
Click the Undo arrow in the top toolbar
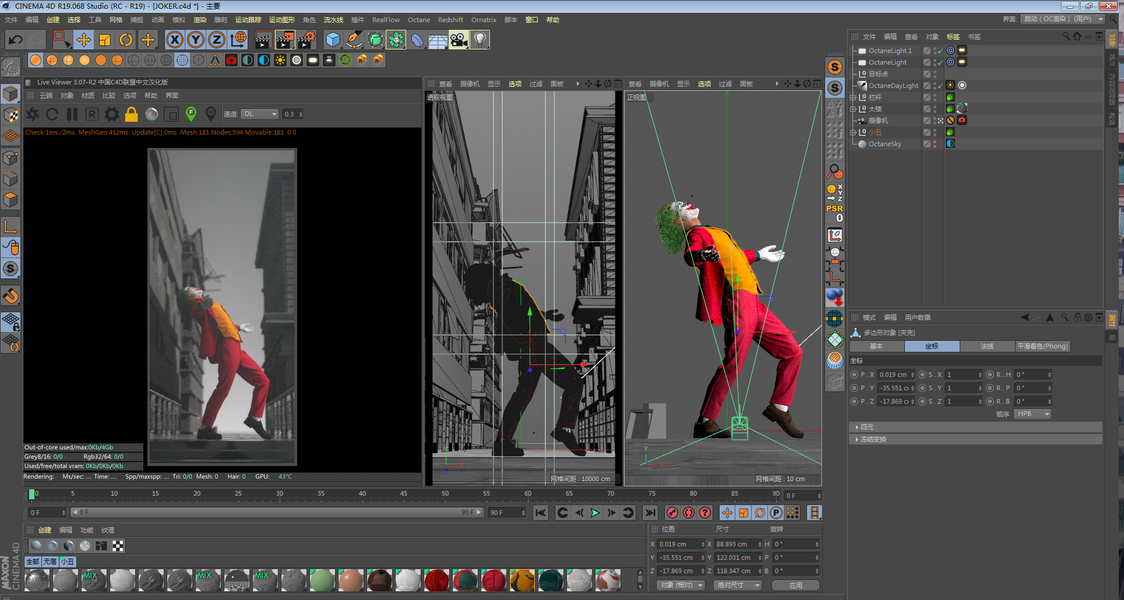tap(15, 40)
